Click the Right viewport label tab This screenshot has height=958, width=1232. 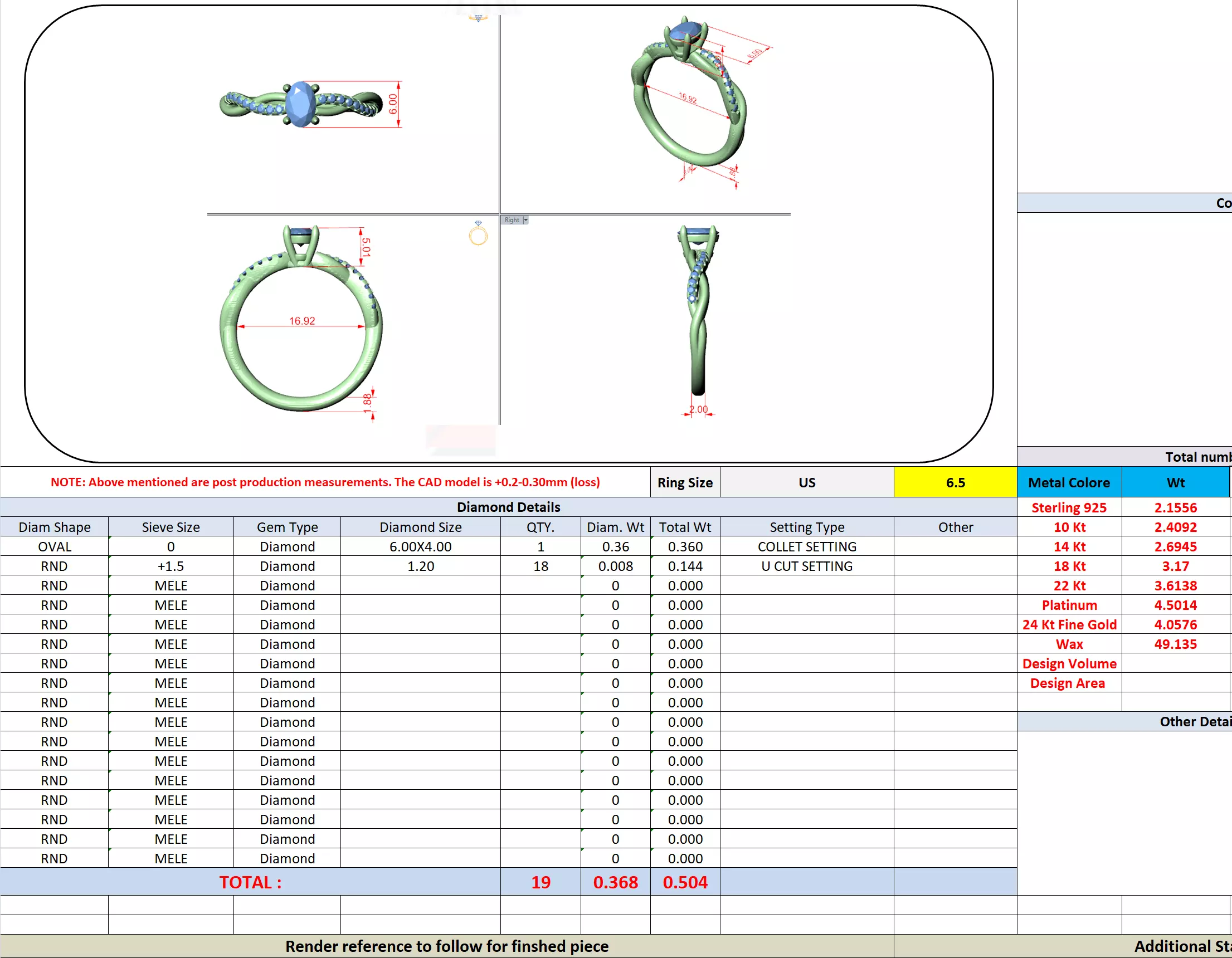point(512,220)
